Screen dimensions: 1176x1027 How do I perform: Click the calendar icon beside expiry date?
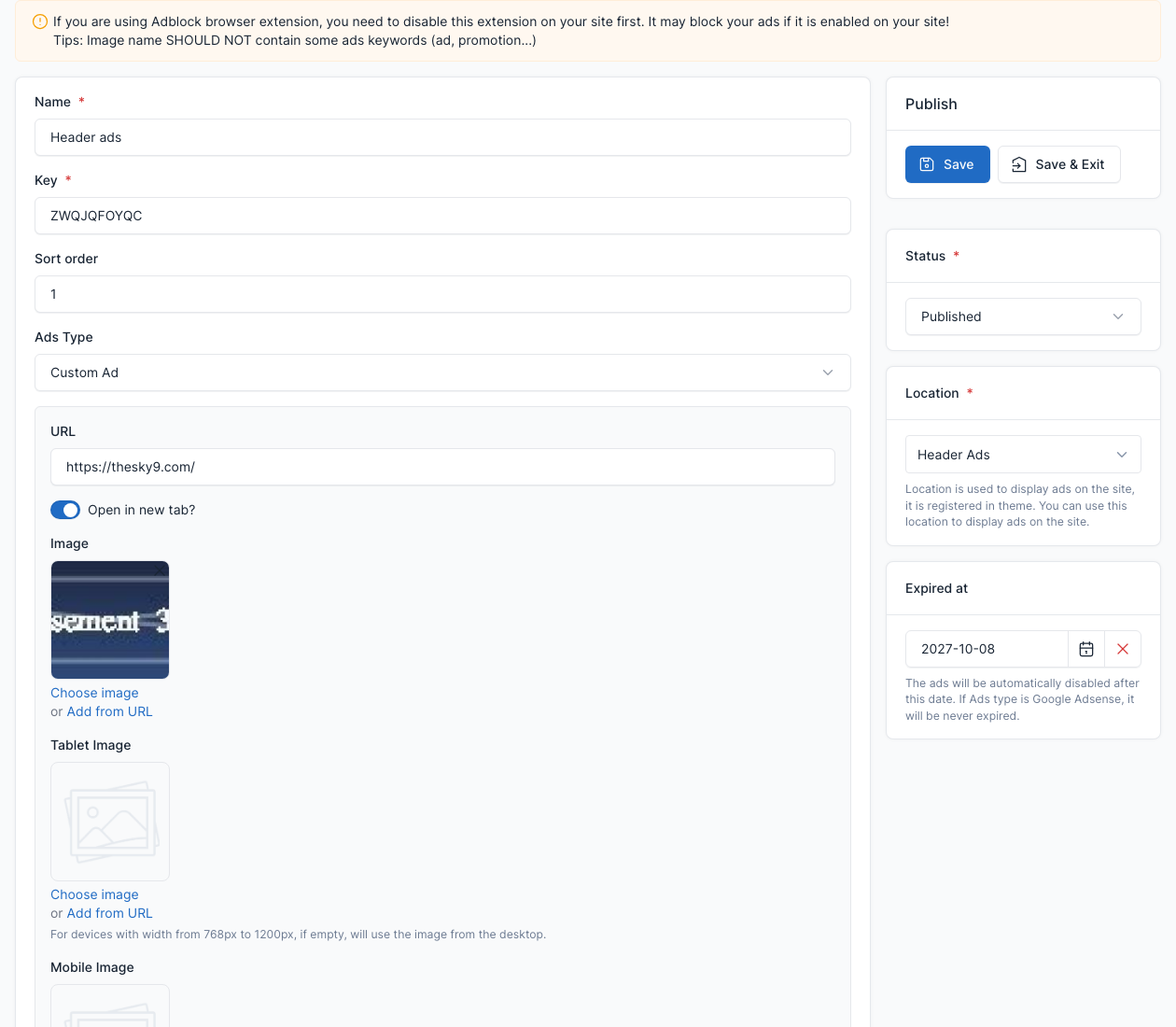(x=1086, y=649)
